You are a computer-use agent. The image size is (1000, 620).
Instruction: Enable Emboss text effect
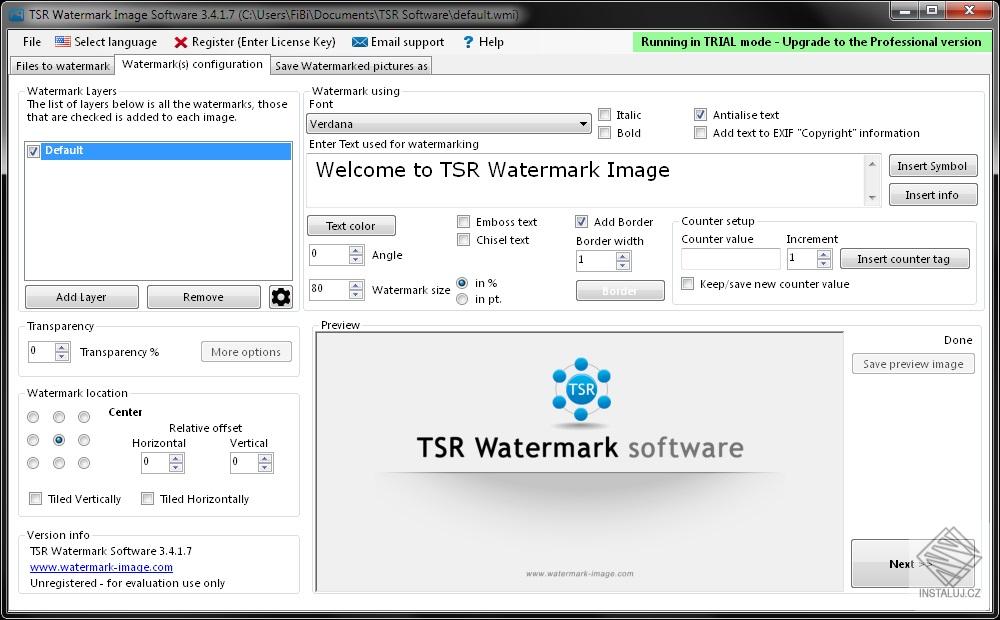pos(463,221)
